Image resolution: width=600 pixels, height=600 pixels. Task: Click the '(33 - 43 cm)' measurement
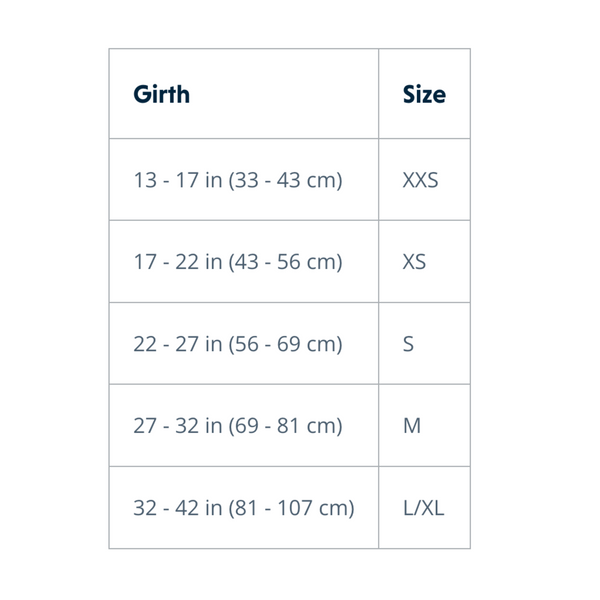[286, 181]
